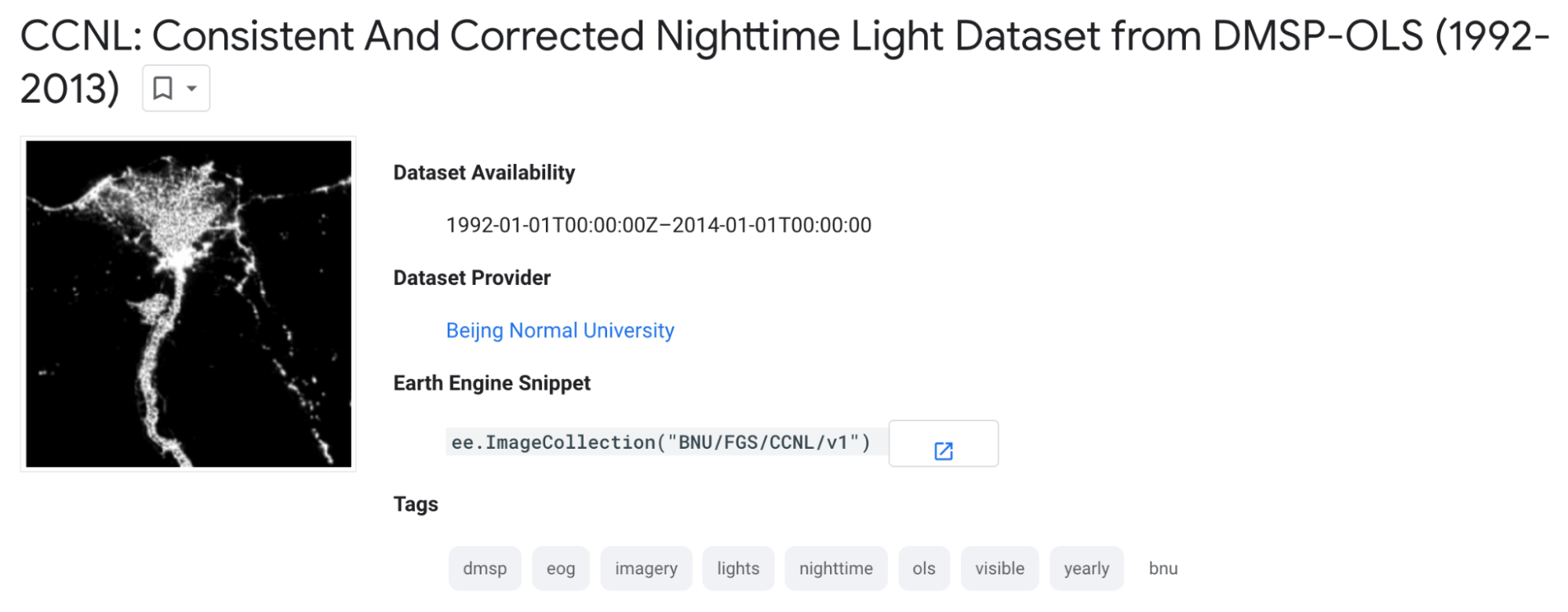
Task: Select the yearly tag
Action: [1086, 568]
